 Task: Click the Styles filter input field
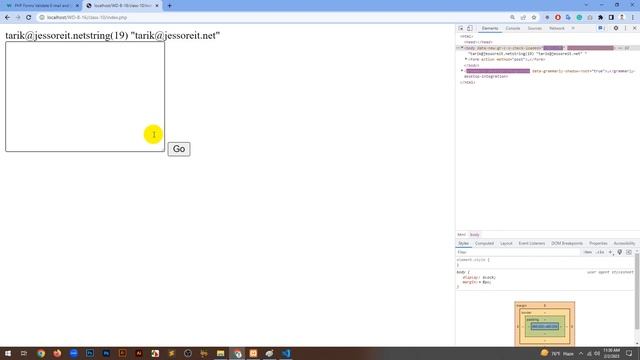[518, 252]
